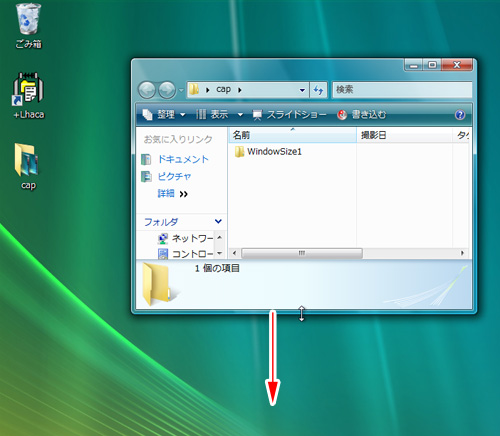Click the horizontal scrollbar thumb
500x436 pixels.
(x=302, y=253)
